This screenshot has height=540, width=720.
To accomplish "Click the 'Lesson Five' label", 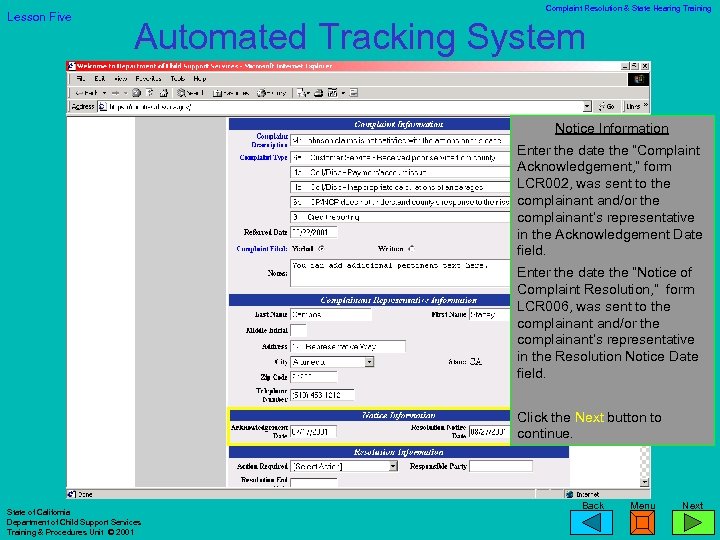I will coord(39,17).
